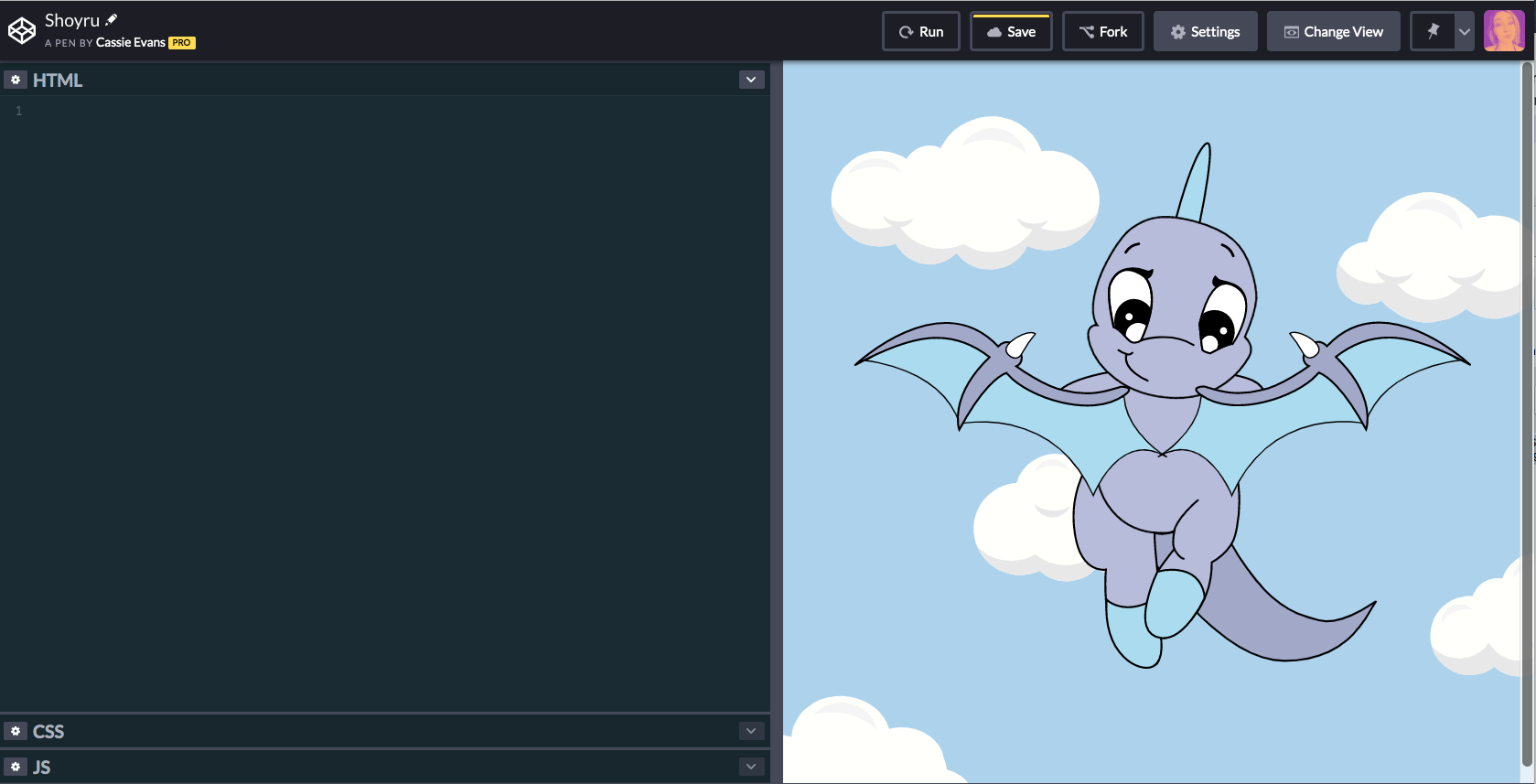1536x784 pixels.
Task: Open CSS editor settings gear
Action: point(16,731)
